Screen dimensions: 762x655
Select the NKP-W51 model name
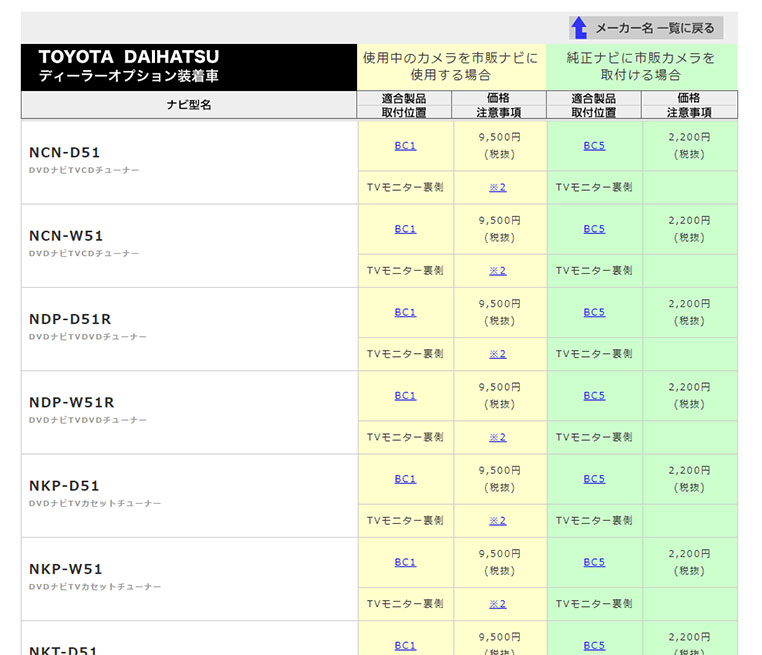66,569
